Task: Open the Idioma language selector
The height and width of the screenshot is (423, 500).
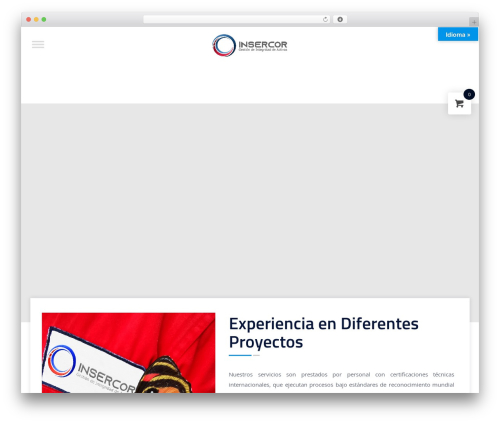Action: pos(458,34)
